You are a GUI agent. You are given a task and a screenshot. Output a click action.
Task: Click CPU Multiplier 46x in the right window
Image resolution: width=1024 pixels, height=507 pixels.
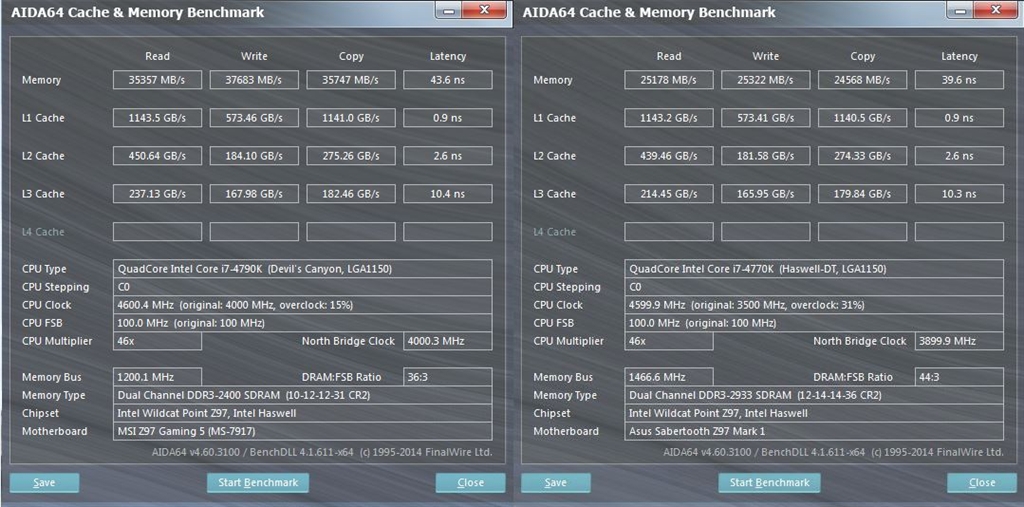(x=669, y=341)
